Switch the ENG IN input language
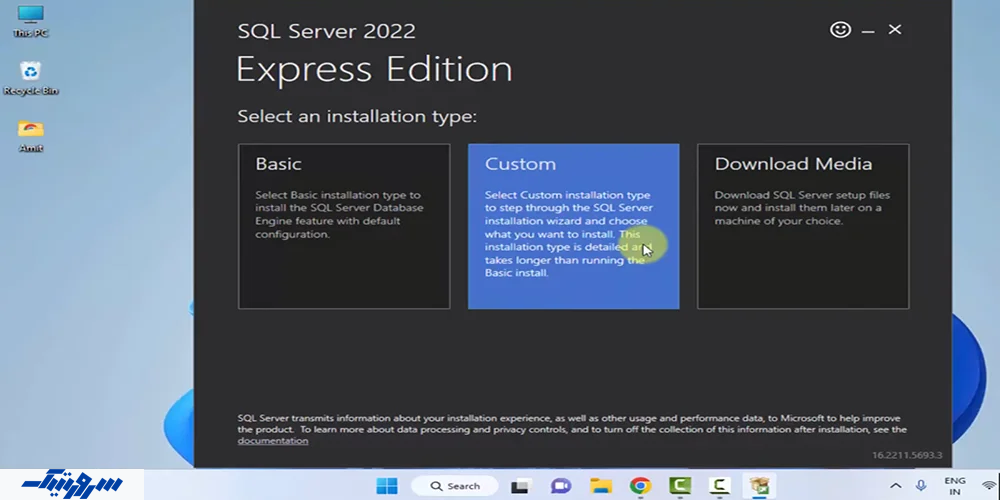Viewport: 1000px width, 500px height. point(955,486)
